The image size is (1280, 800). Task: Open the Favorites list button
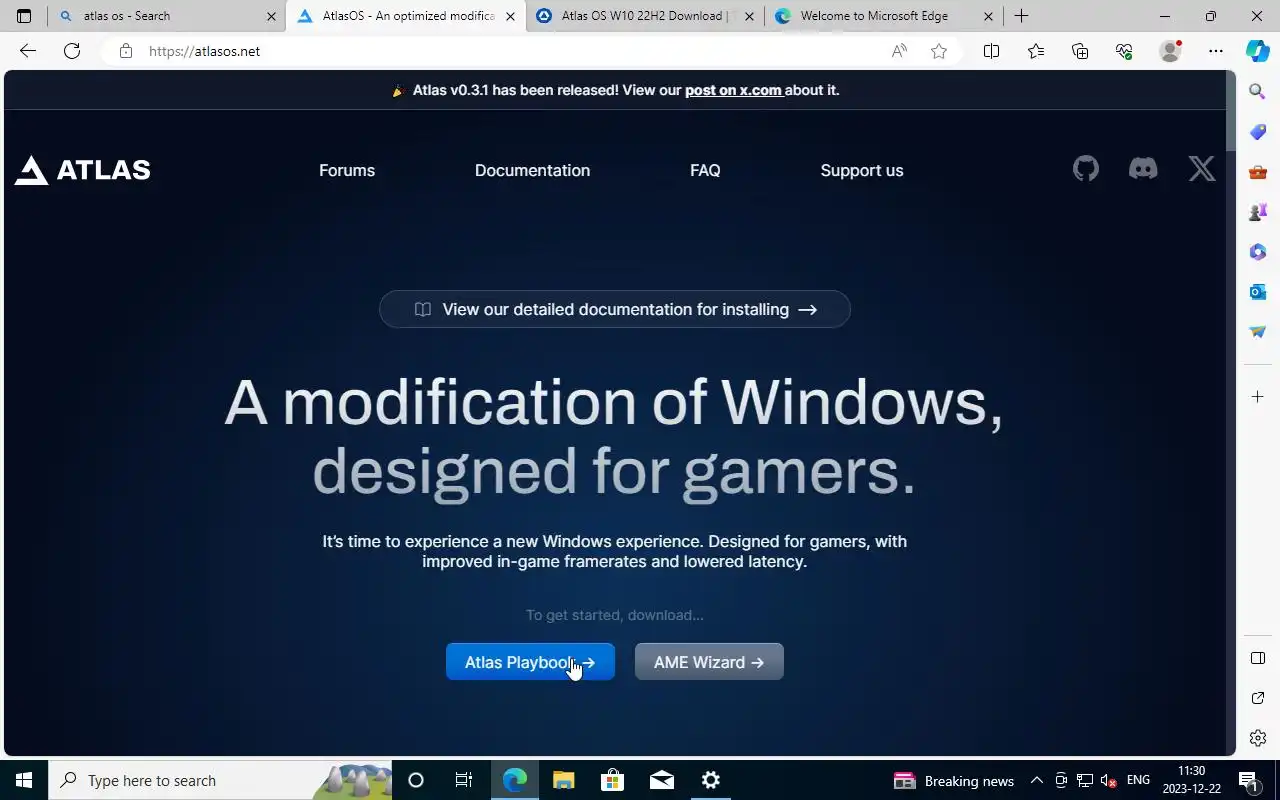click(x=1036, y=51)
